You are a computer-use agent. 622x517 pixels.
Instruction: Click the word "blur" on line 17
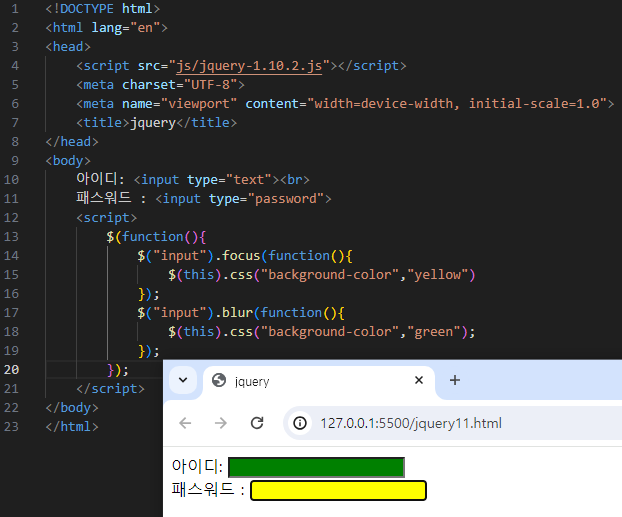pos(237,313)
